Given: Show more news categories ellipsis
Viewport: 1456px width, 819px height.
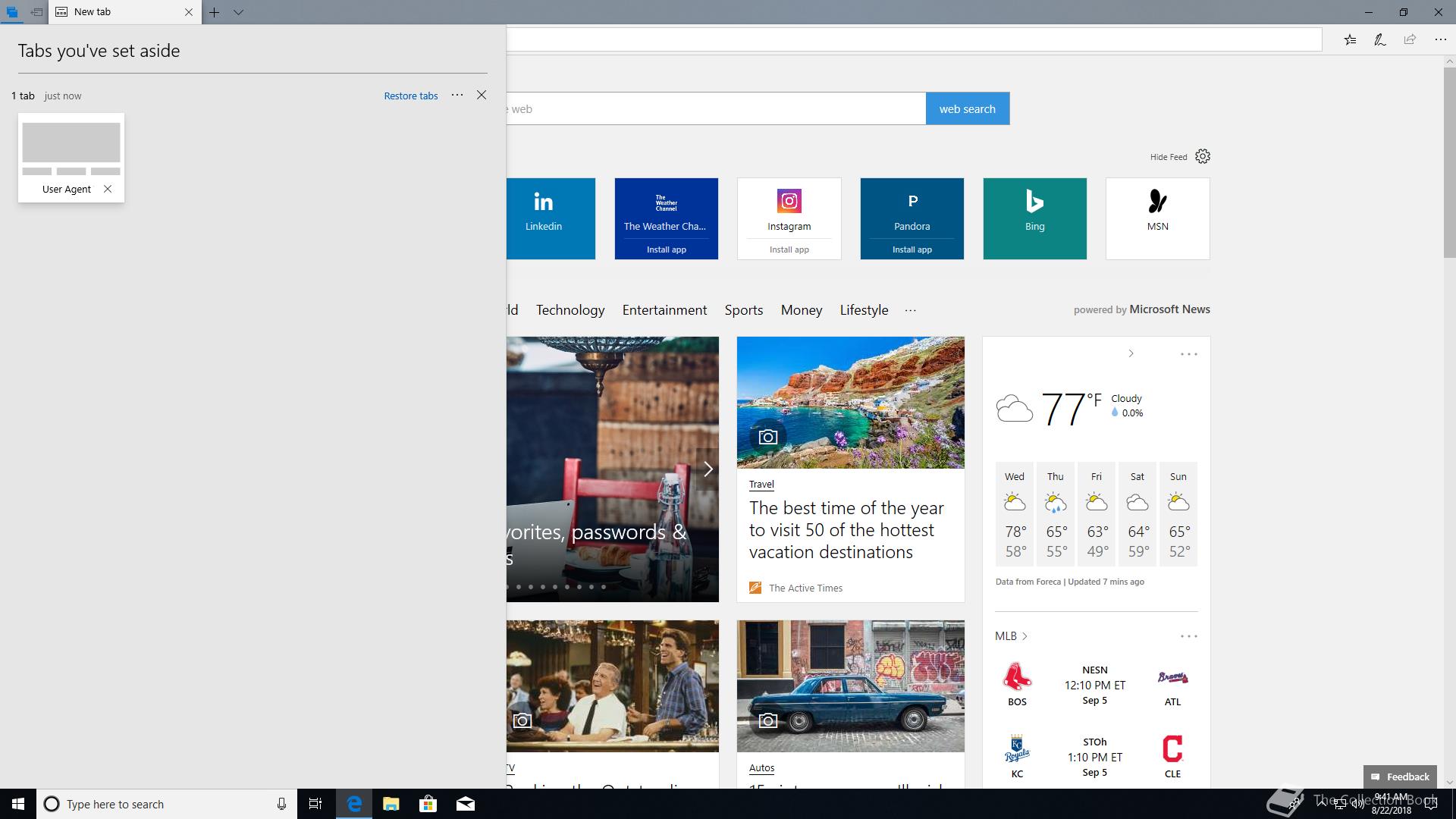Looking at the screenshot, I should [x=910, y=310].
